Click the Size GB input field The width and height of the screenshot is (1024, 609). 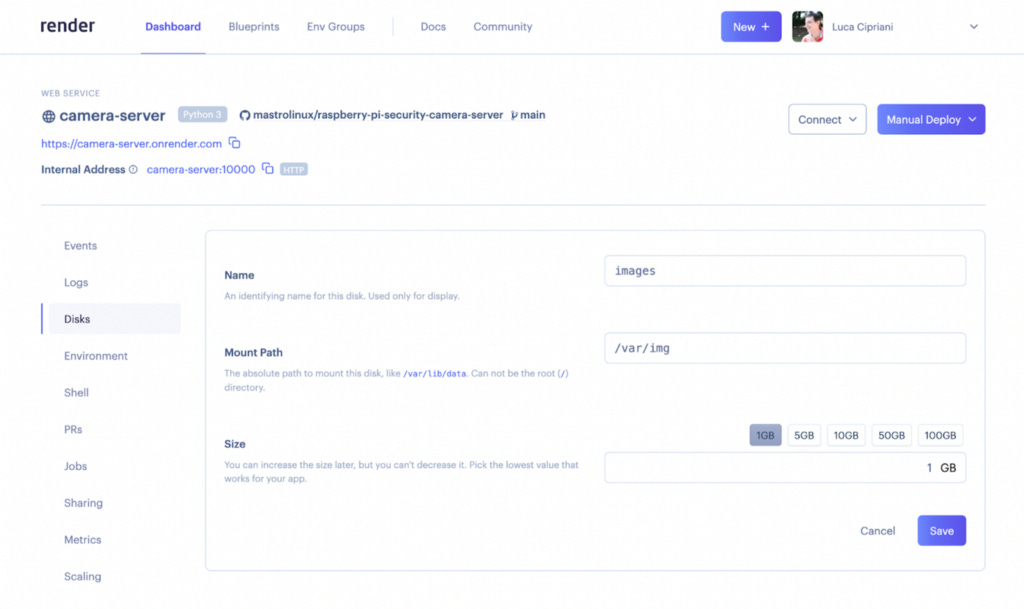point(785,467)
